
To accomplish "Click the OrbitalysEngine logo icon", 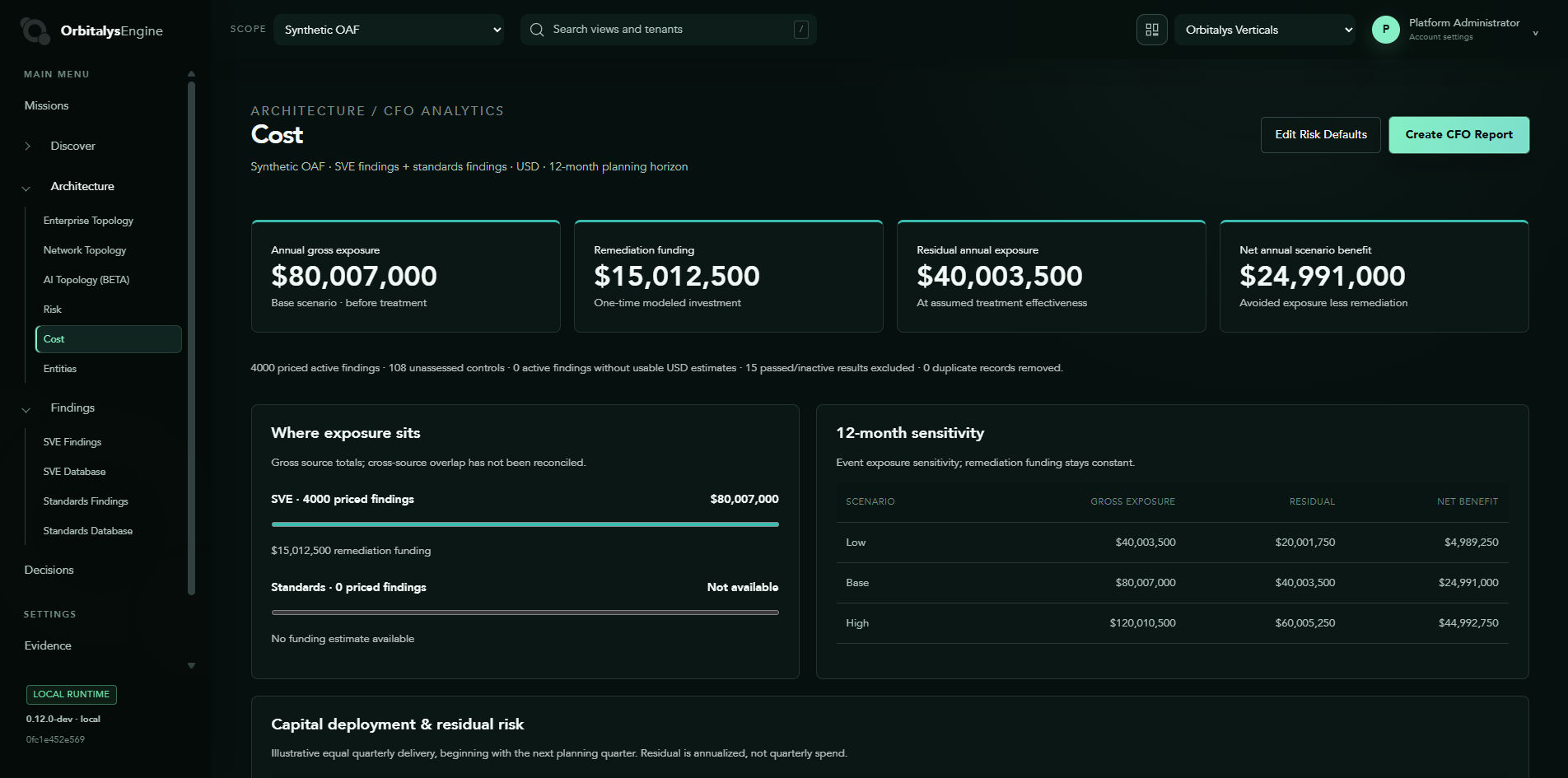I will pyautogui.click(x=35, y=30).
